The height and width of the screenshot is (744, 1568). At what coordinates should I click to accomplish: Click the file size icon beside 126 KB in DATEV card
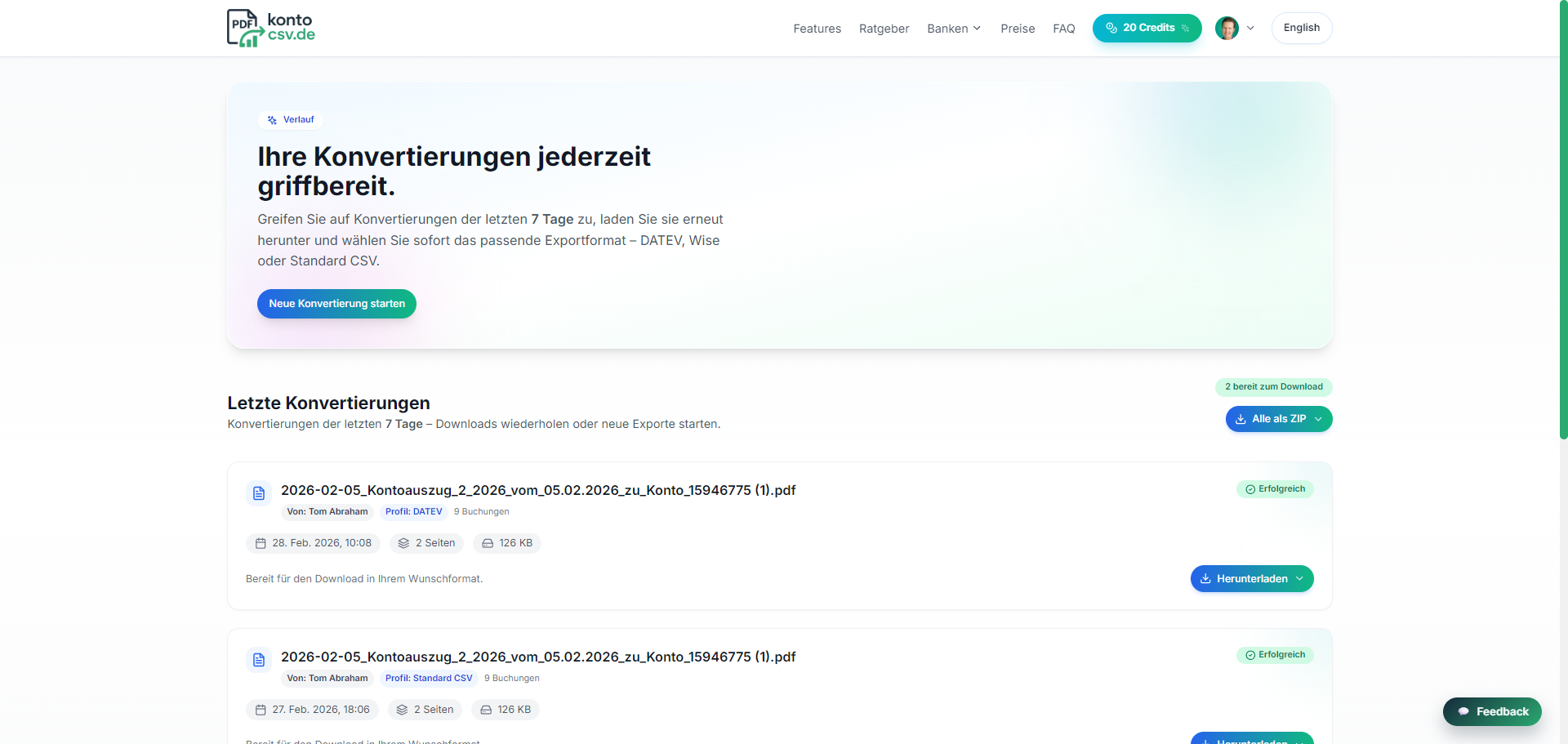click(488, 543)
